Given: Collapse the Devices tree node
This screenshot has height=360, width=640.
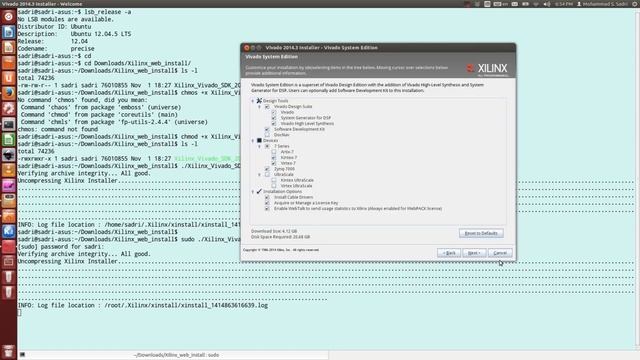Looking at the screenshot, I should 253,140.
